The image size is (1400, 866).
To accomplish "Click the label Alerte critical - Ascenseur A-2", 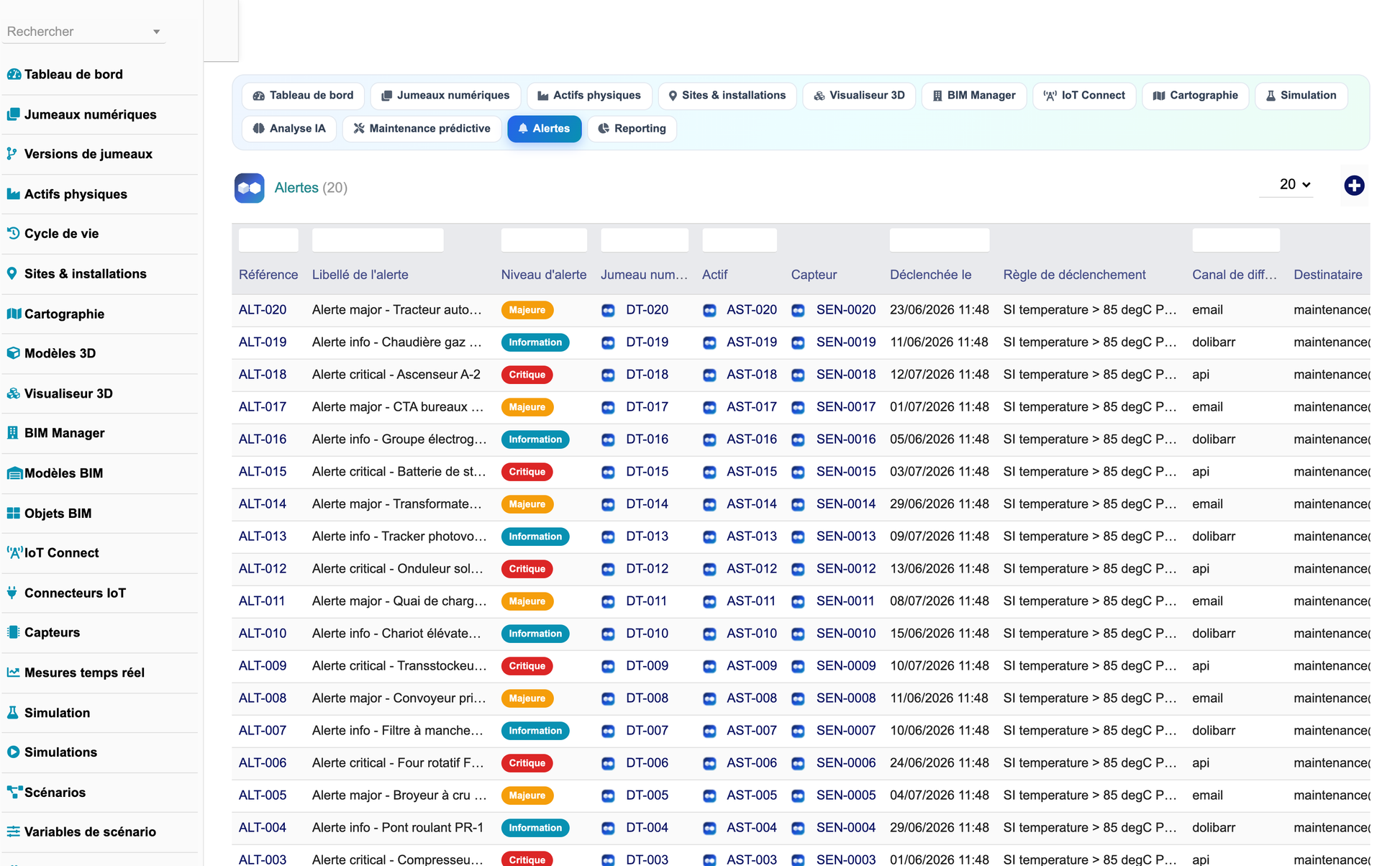I will [x=396, y=375].
